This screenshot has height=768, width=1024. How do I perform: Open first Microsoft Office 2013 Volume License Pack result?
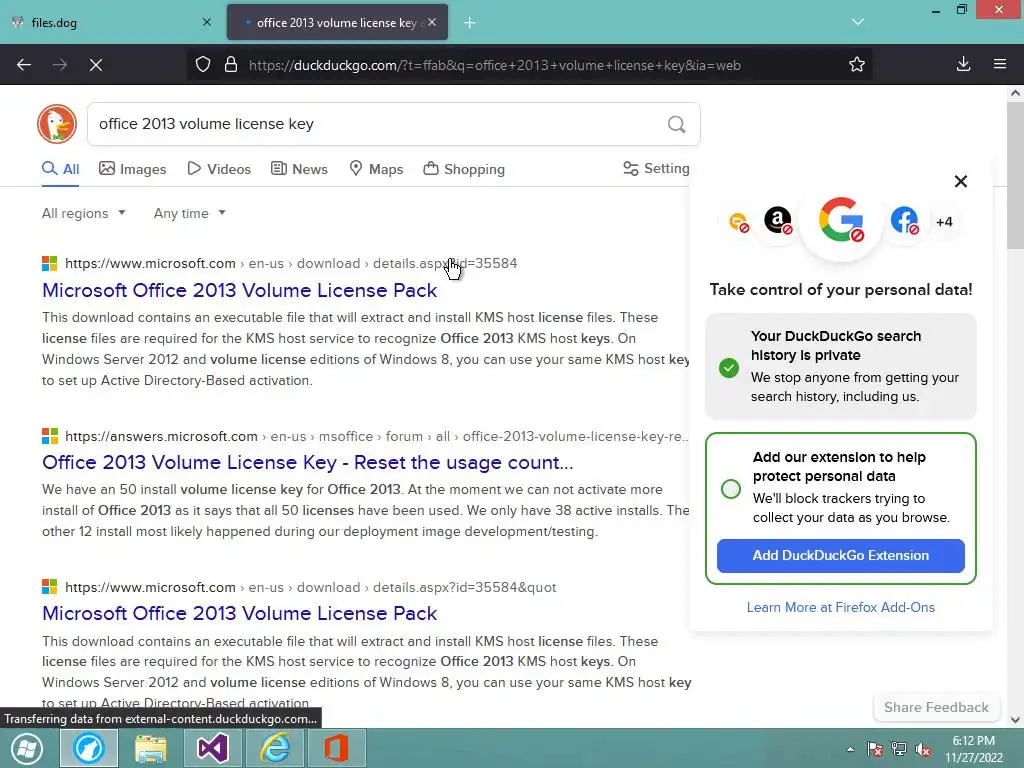tap(240, 290)
